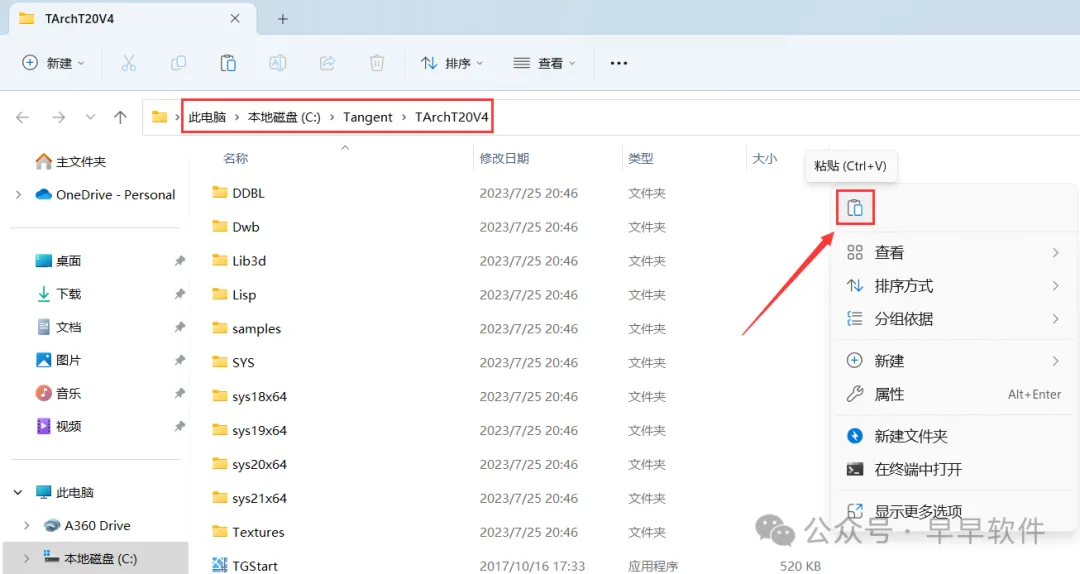Click Tangent breadcrumb in address bar

coord(368,117)
